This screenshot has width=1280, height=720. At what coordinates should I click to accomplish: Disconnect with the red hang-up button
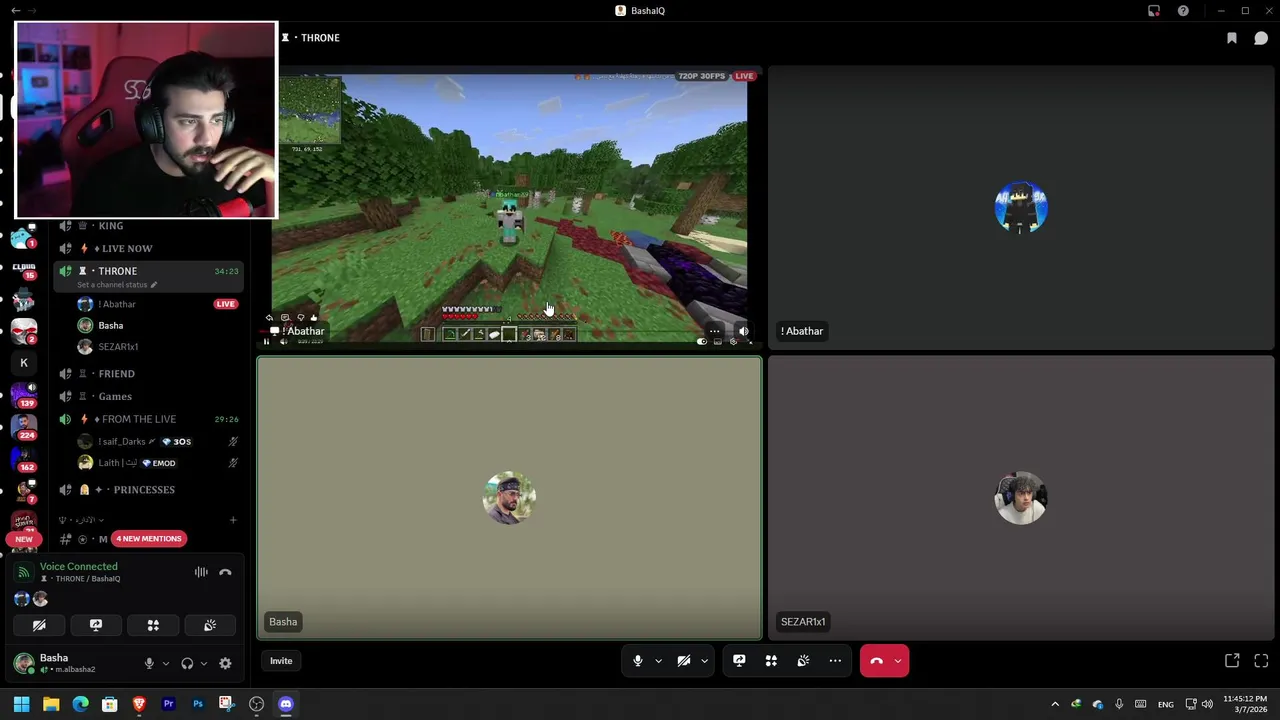coord(876,661)
